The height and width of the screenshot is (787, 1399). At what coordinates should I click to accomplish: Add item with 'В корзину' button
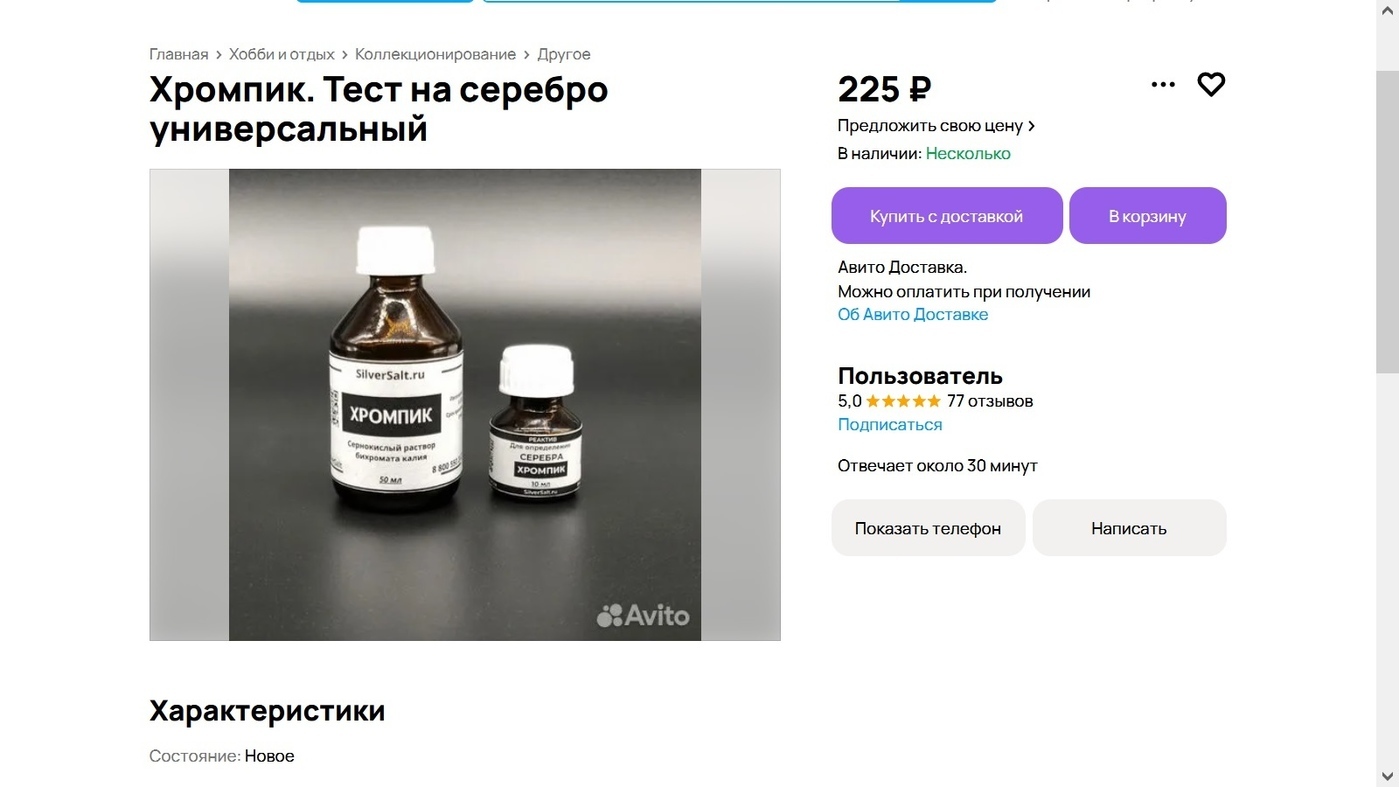pos(1148,216)
